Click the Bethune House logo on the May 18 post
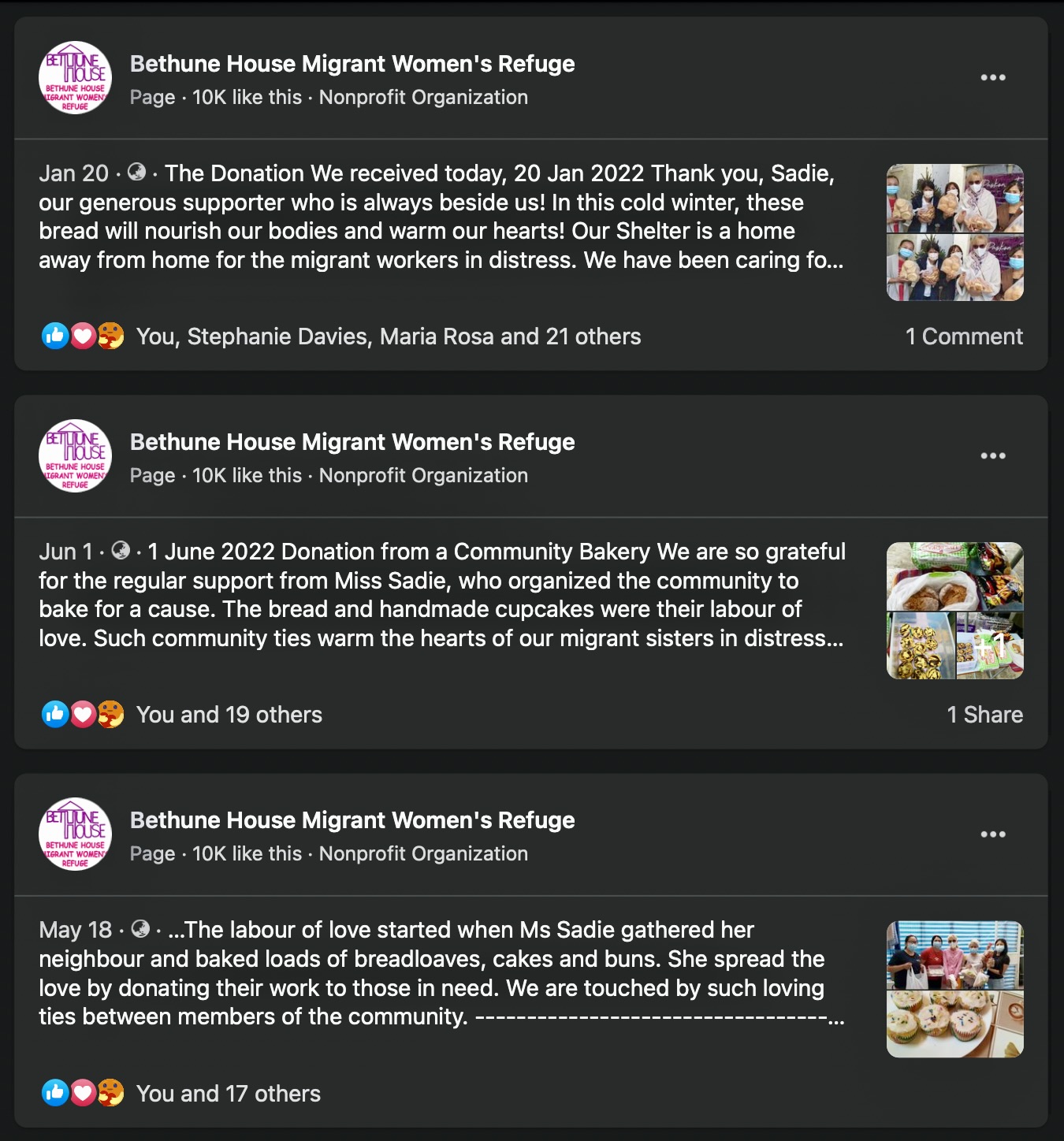Screen dimensions: 1064x1141 tap(75, 834)
